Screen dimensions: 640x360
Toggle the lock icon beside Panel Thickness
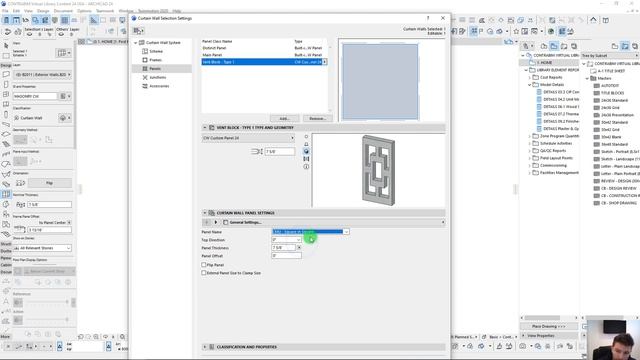pos(299,248)
